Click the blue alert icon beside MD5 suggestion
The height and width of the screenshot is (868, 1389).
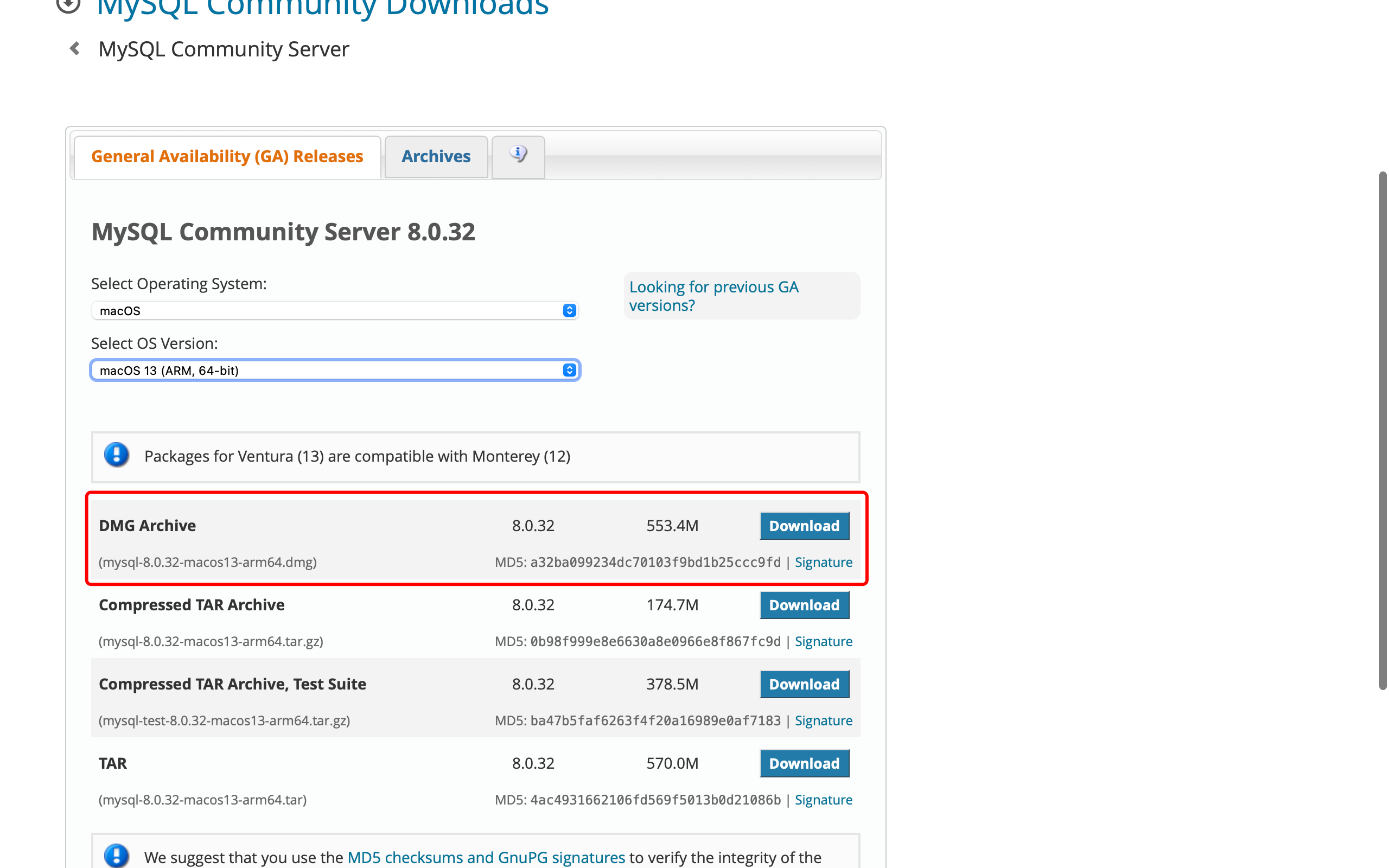117,856
